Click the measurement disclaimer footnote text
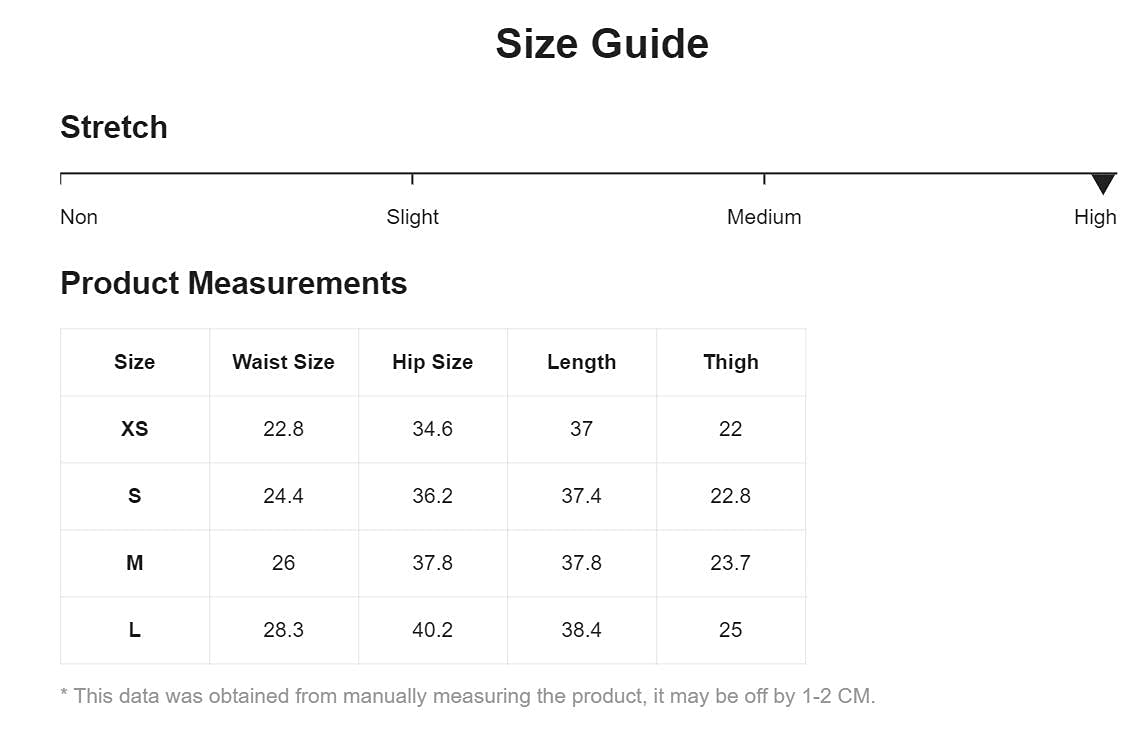 [x=468, y=696]
